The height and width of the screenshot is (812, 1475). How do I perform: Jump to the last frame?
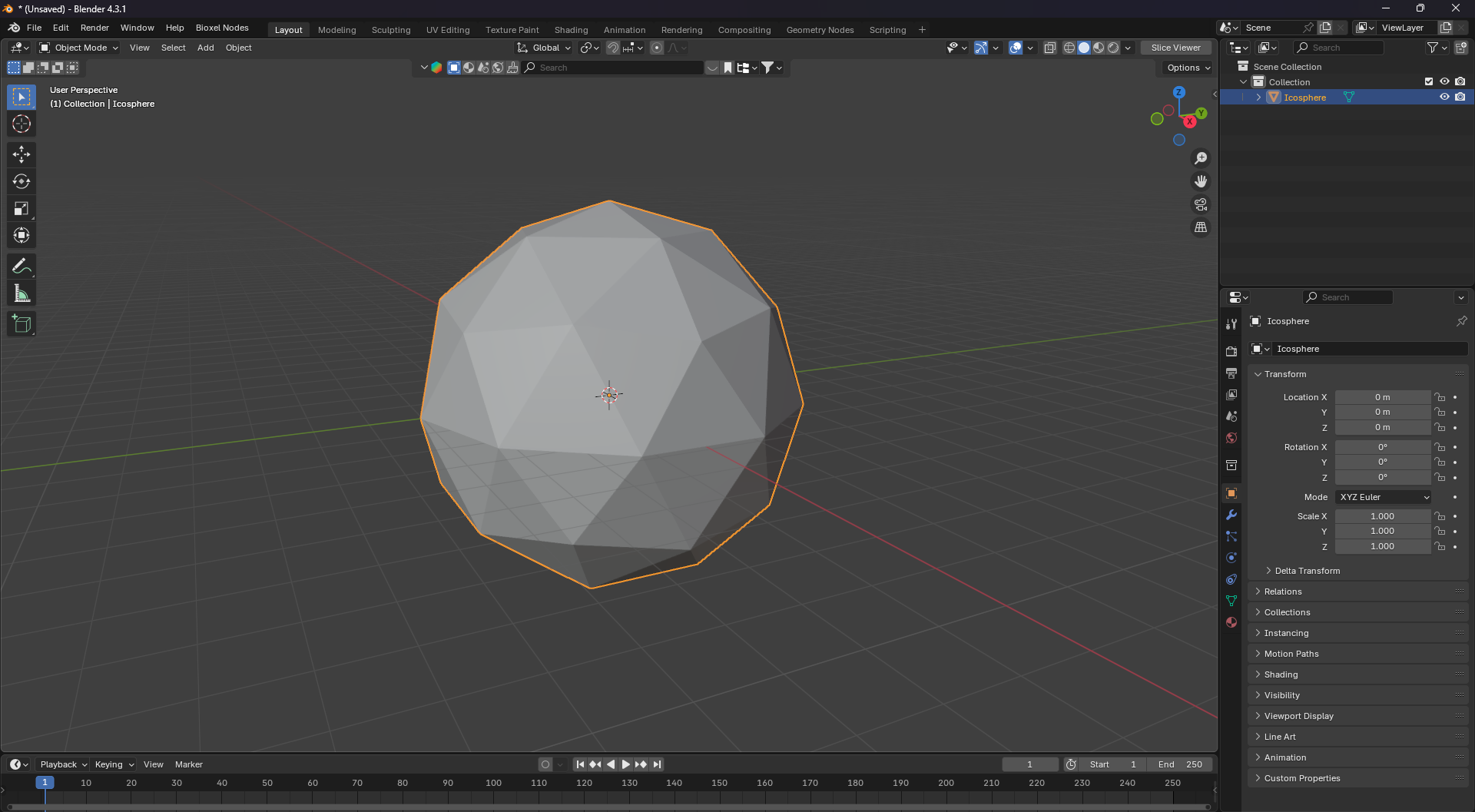(x=657, y=764)
